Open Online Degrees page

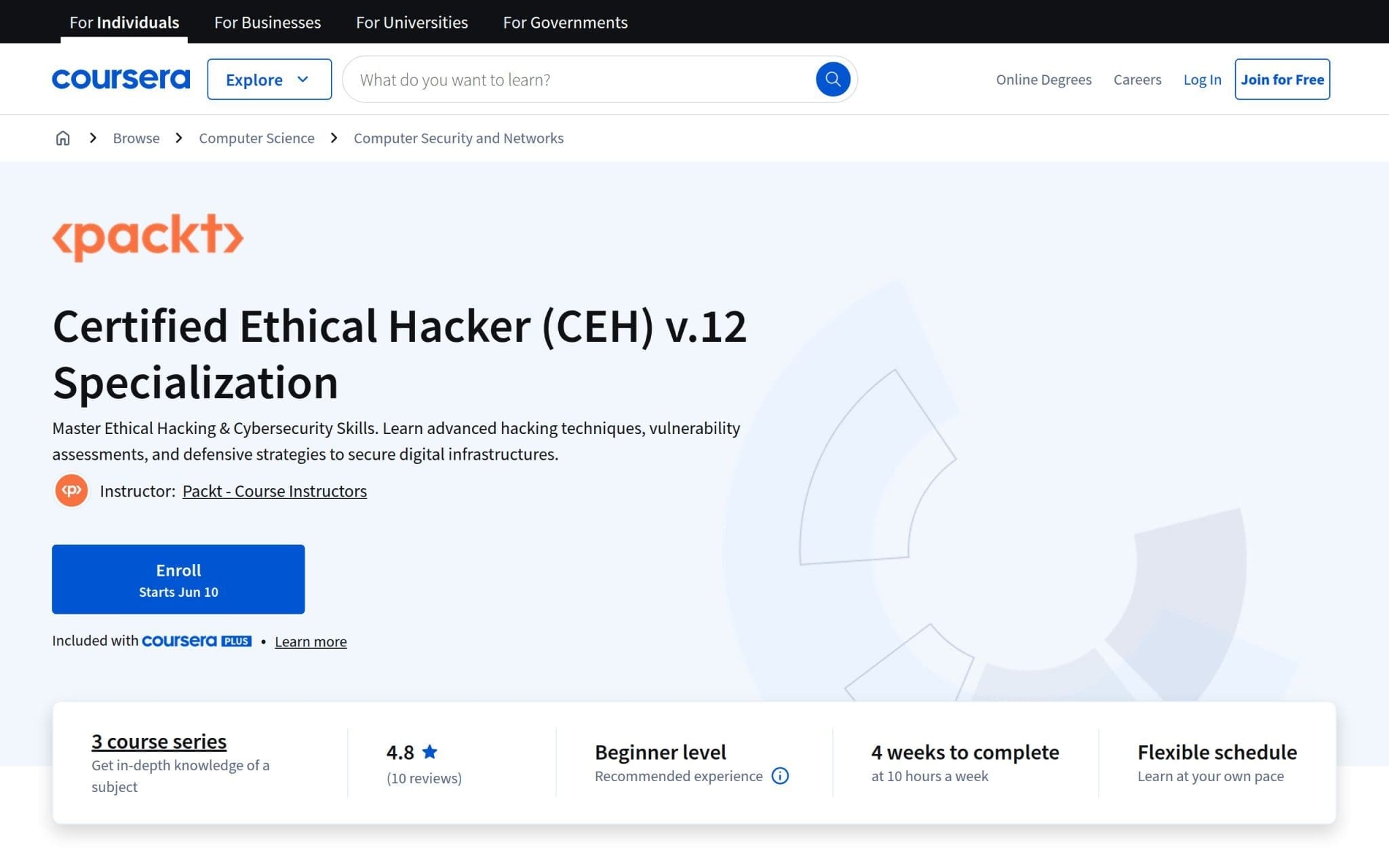point(1043,79)
